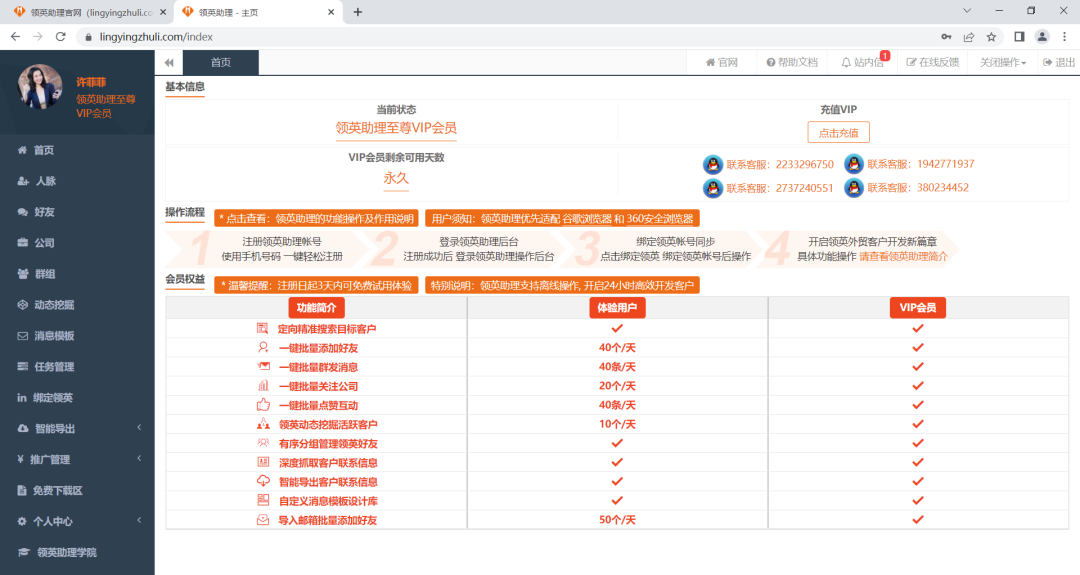Reload the page in the browser
This screenshot has width=1080, height=575.
pyautogui.click(x=61, y=36)
